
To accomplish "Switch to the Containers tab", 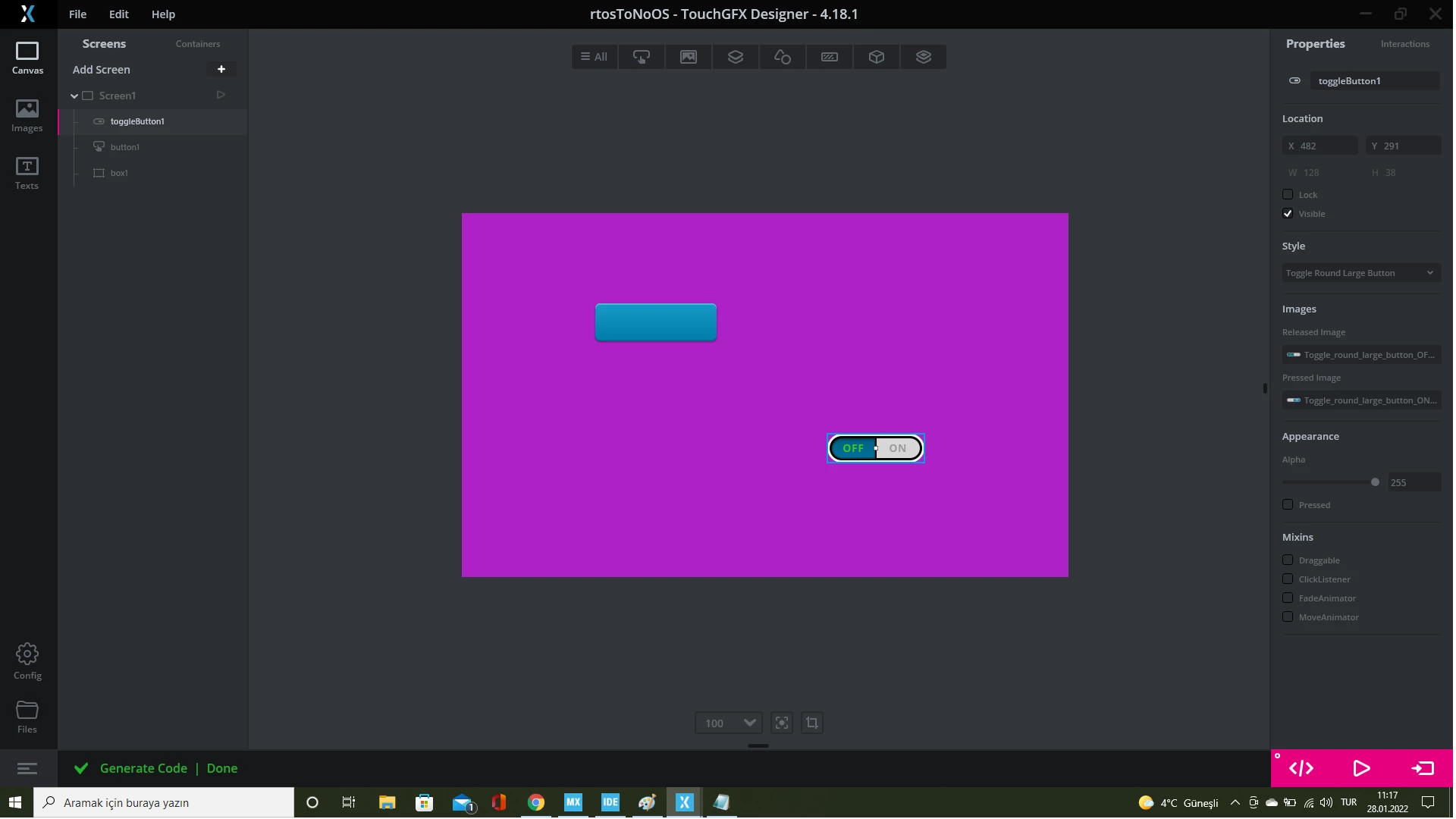I will (197, 44).
